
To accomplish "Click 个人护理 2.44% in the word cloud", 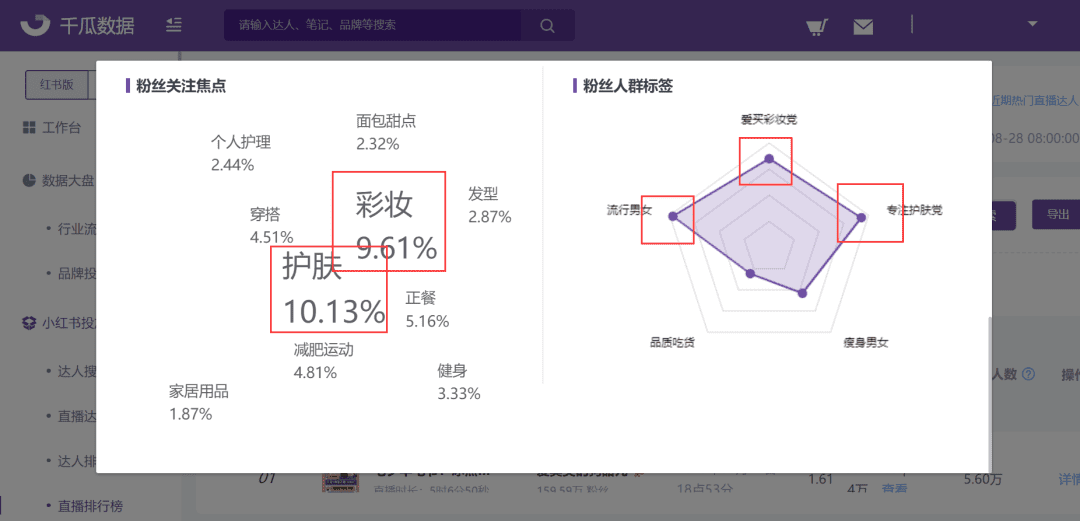I will click(240, 153).
